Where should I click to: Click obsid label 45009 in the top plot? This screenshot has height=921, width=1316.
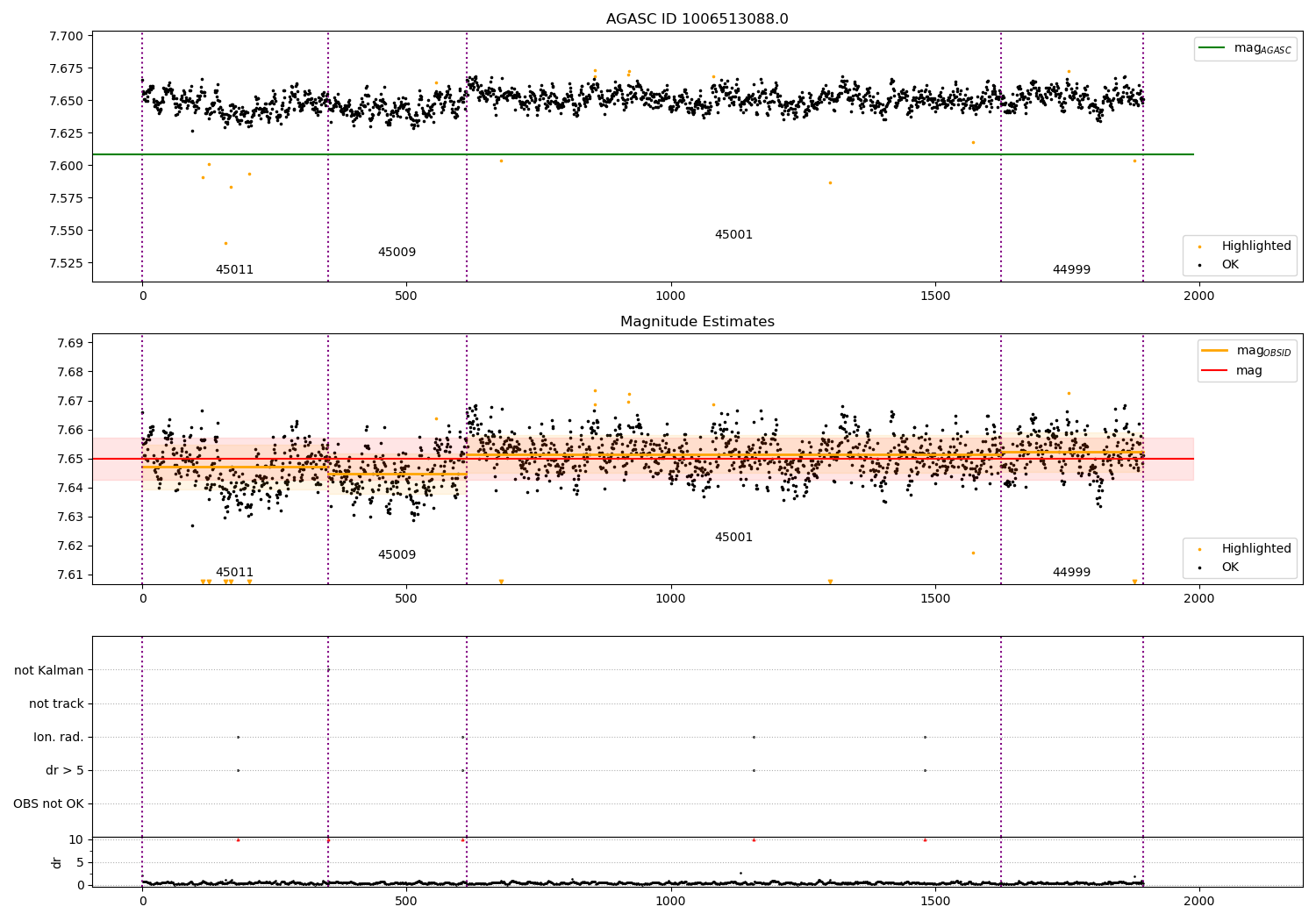[397, 252]
